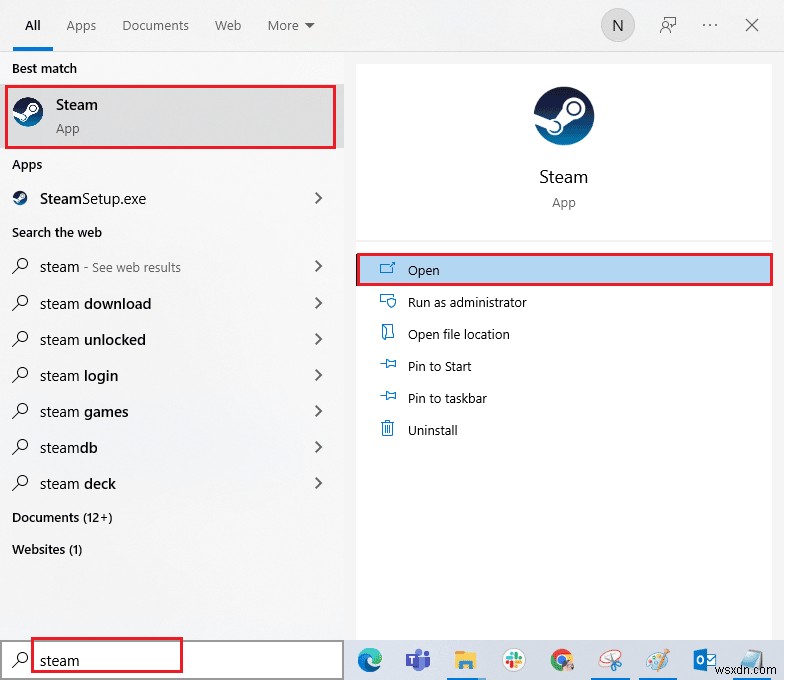Image resolution: width=788 pixels, height=680 pixels.
Task: Open Microsoft Teams in the taskbar
Action: [x=418, y=659]
